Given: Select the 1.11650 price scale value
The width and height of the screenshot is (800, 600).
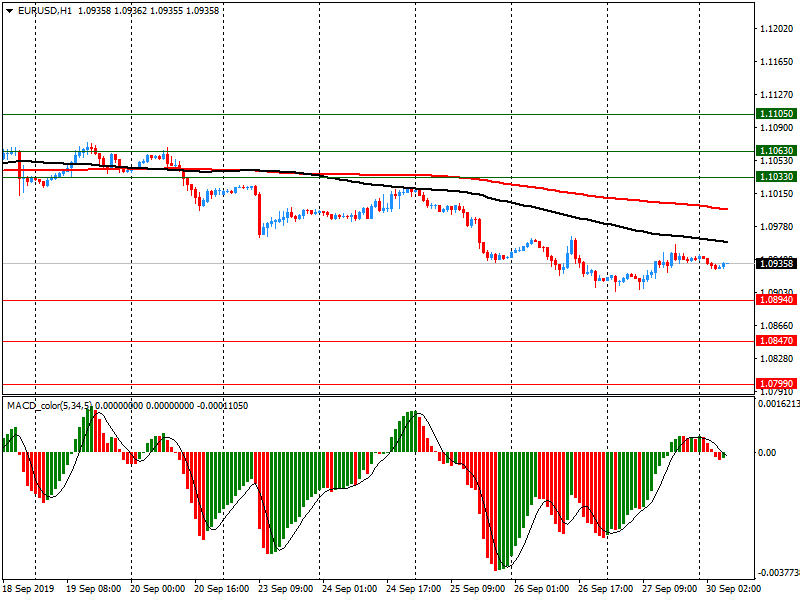Looking at the screenshot, I should [x=777, y=62].
